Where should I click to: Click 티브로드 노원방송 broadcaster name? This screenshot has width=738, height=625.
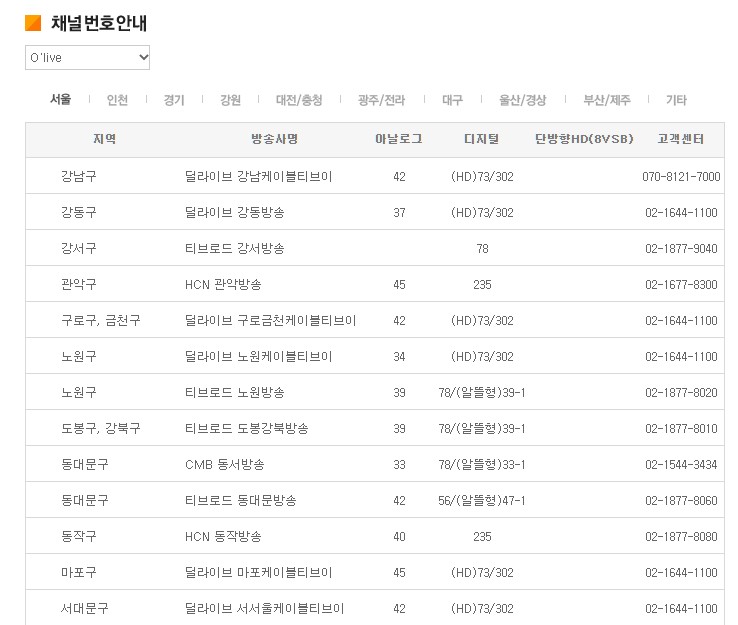(234, 392)
